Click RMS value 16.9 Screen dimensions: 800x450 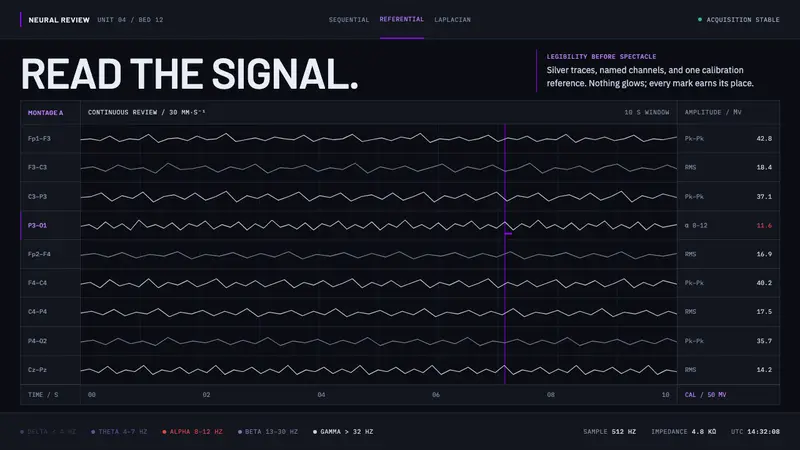coord(764,254)
